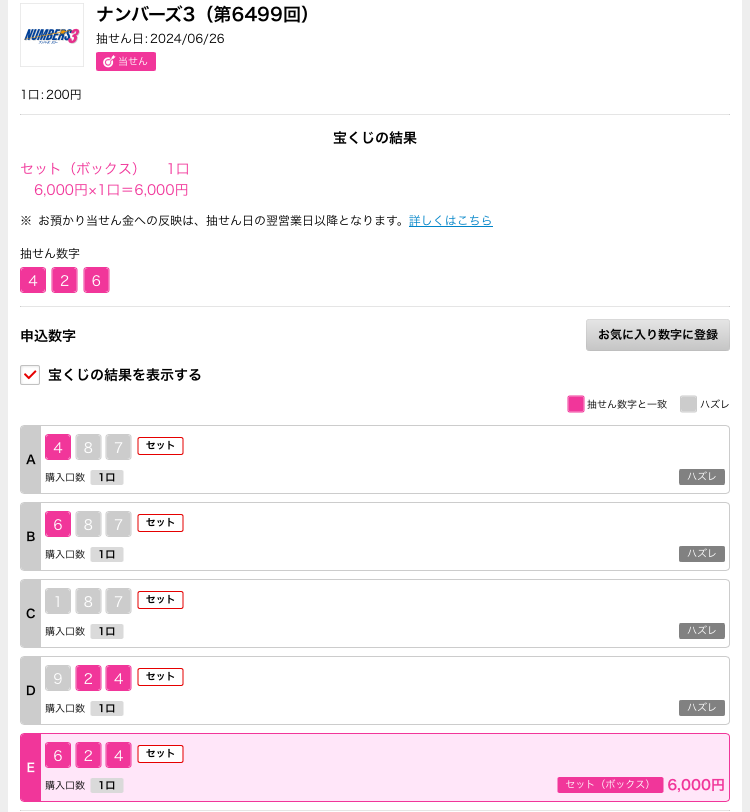
Task: Uncheck 宝くじの結果を表示する checkbox
Action: pos(30,375)
